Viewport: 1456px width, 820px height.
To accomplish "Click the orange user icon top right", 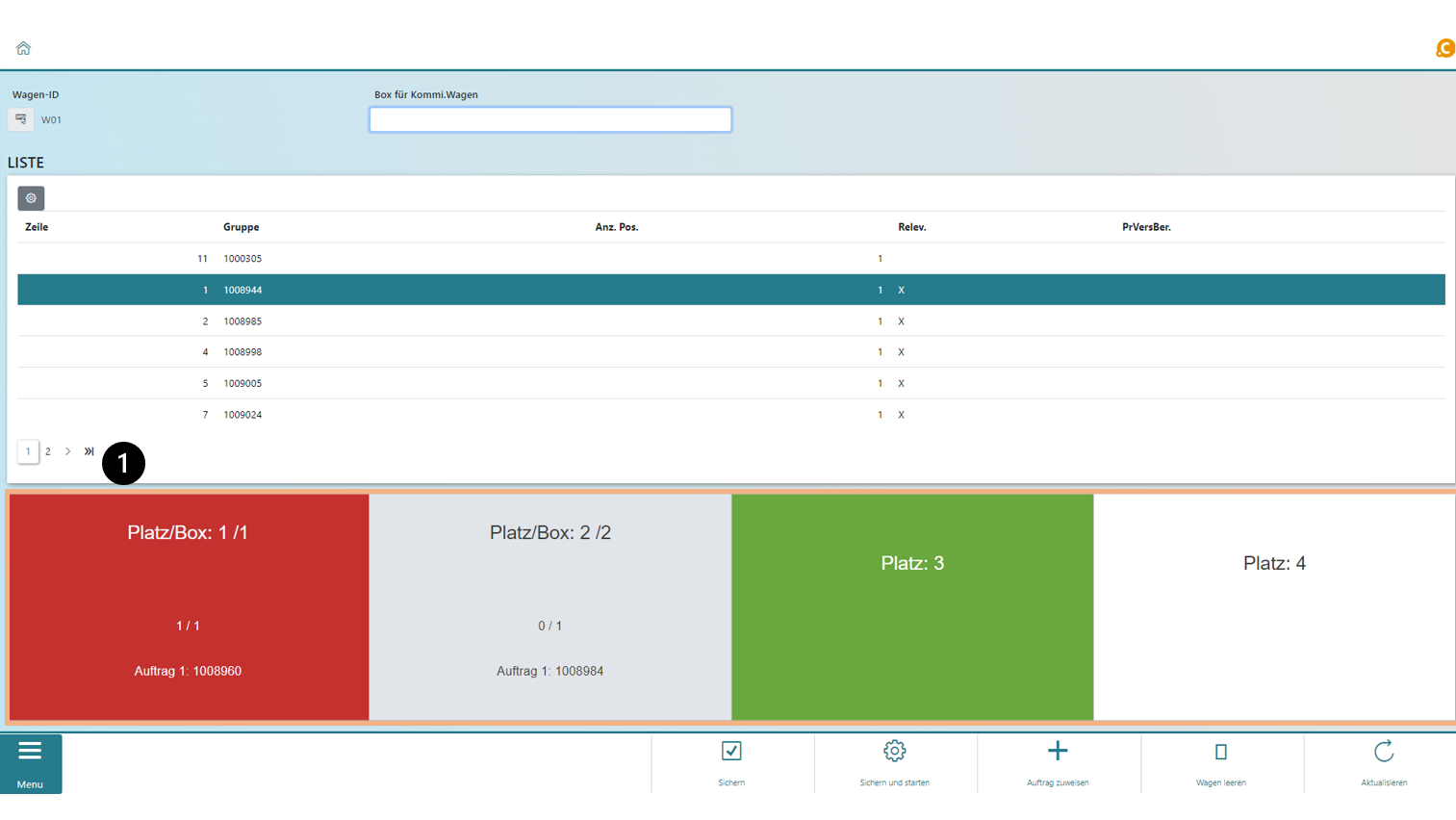I will coord(1444,48).
